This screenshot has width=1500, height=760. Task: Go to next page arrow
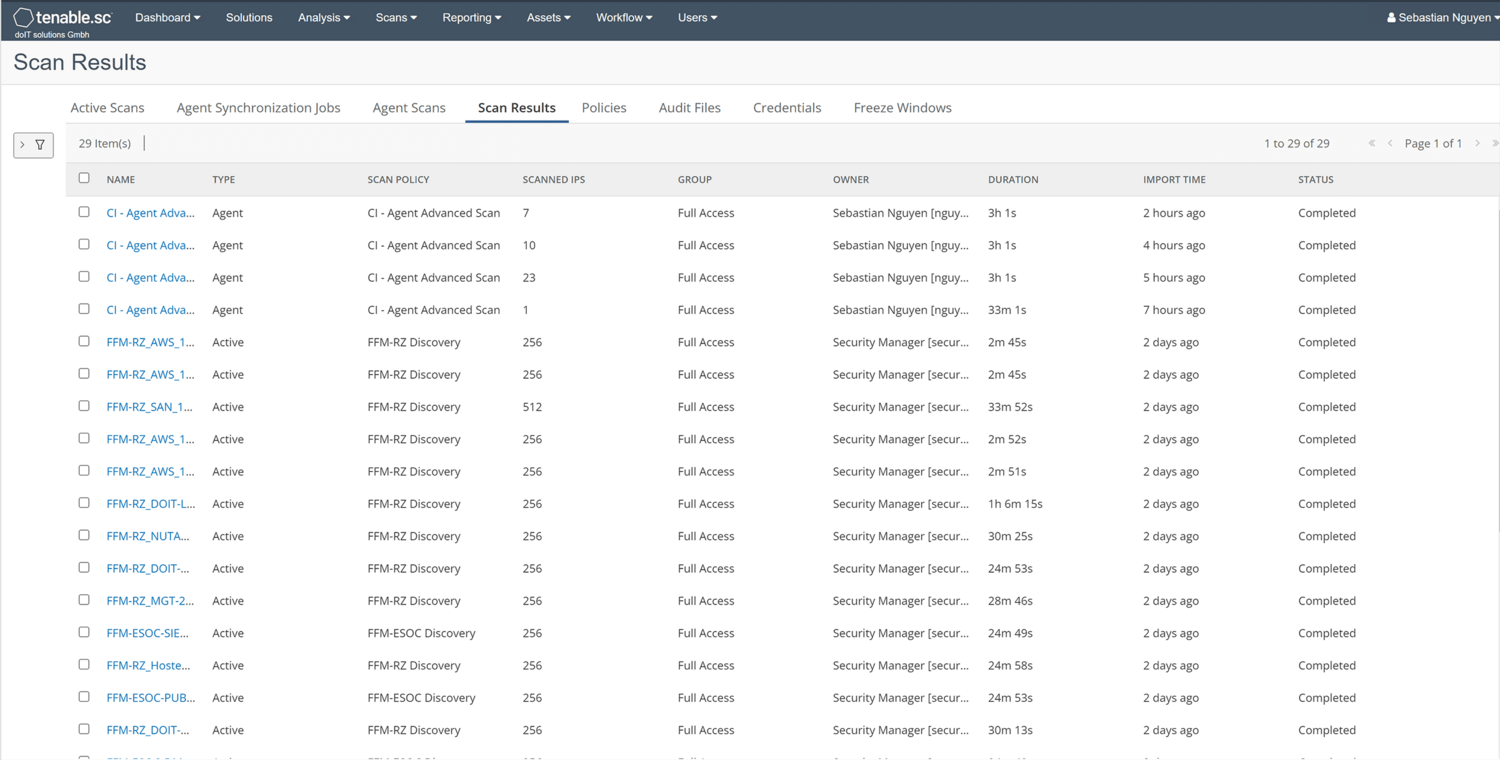pyautogui.click(x=1477, y=144)
